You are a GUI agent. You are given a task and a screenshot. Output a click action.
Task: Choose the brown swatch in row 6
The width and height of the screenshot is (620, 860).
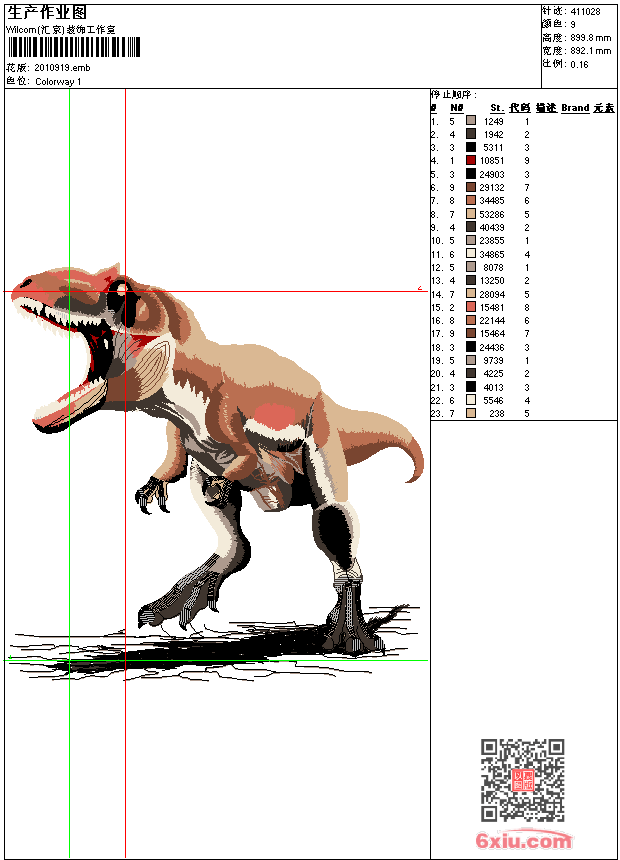[x=471, y=187]
